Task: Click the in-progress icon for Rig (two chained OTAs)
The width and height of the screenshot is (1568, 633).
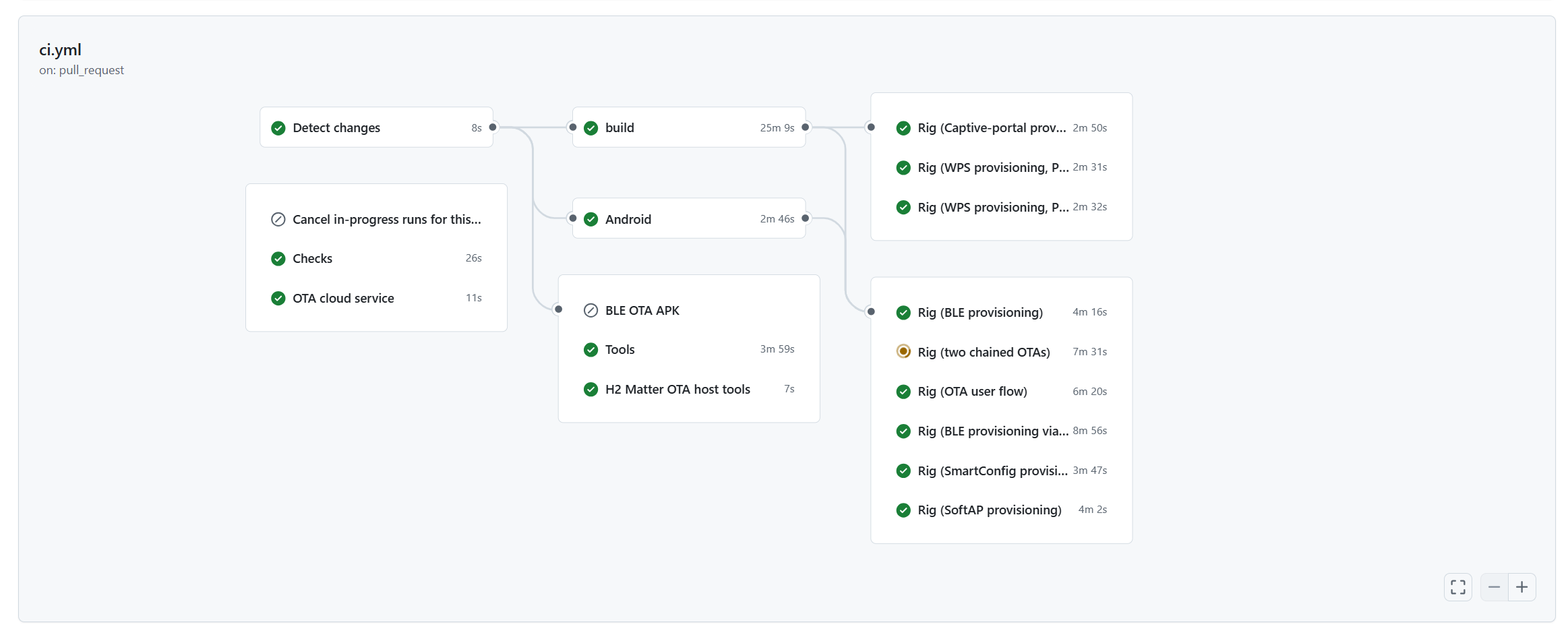Action: pyautogui.click(x=903, y=351)
